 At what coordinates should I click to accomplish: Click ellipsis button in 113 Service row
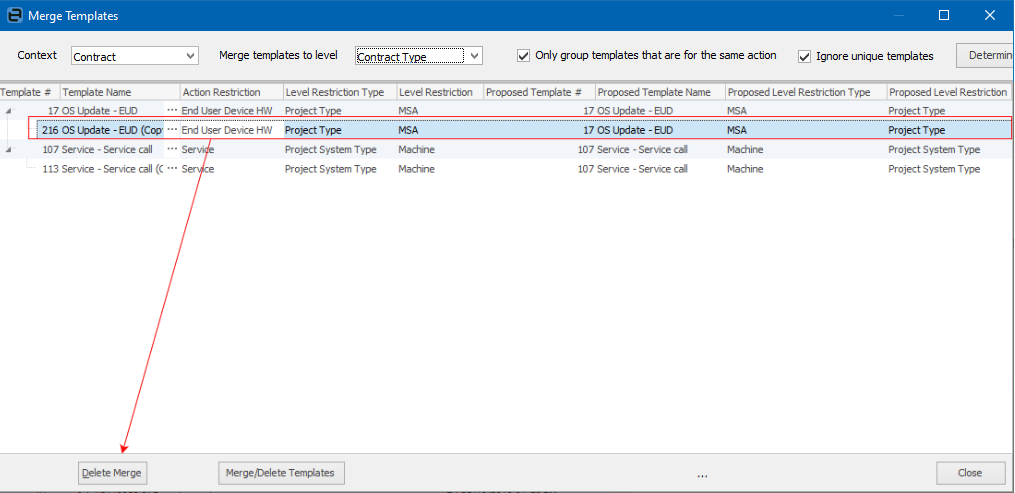[172, 170]
